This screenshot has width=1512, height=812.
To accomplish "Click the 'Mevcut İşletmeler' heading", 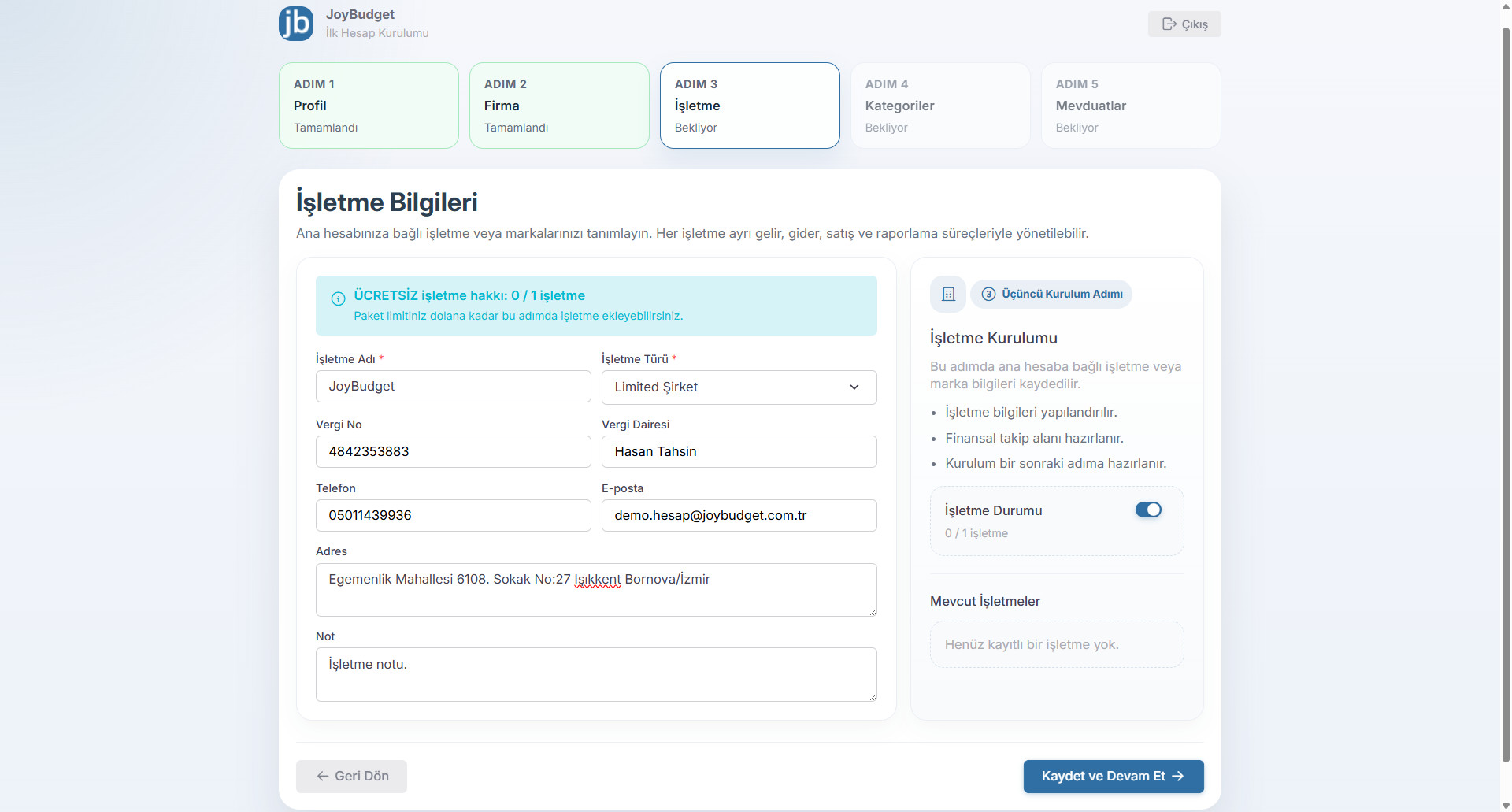I will coord(984,601).
